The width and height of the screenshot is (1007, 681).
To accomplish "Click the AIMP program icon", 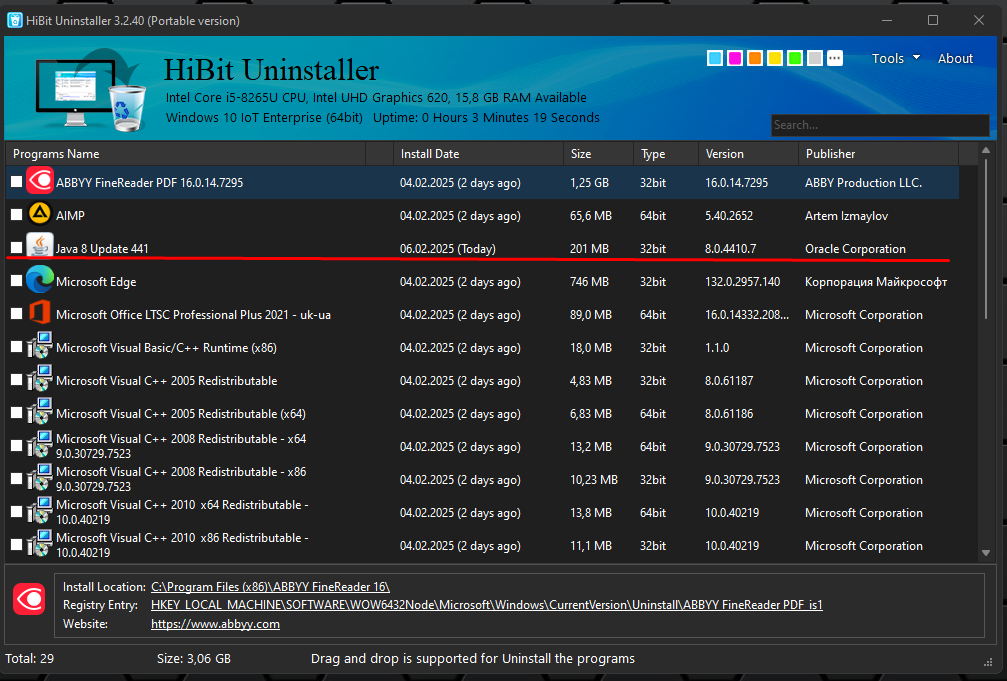I will (x=40, y=215).
